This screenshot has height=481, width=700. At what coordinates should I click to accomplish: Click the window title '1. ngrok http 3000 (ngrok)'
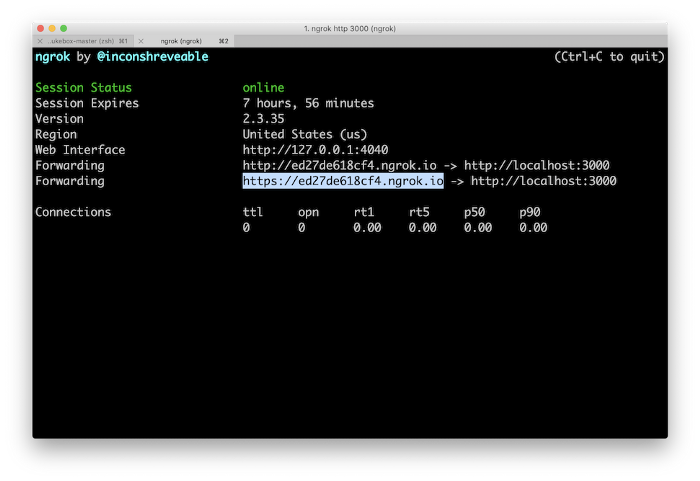350,29
